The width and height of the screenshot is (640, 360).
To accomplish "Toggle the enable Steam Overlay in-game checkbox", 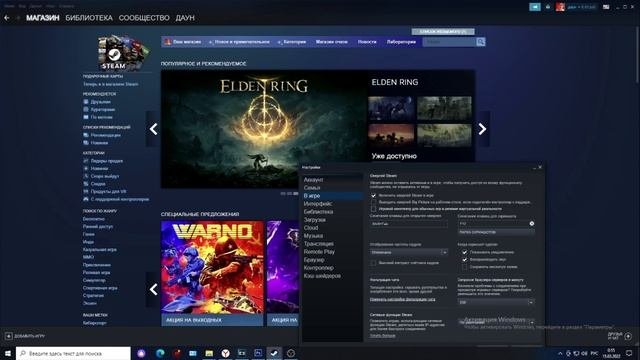I will (x=373, y=196).
